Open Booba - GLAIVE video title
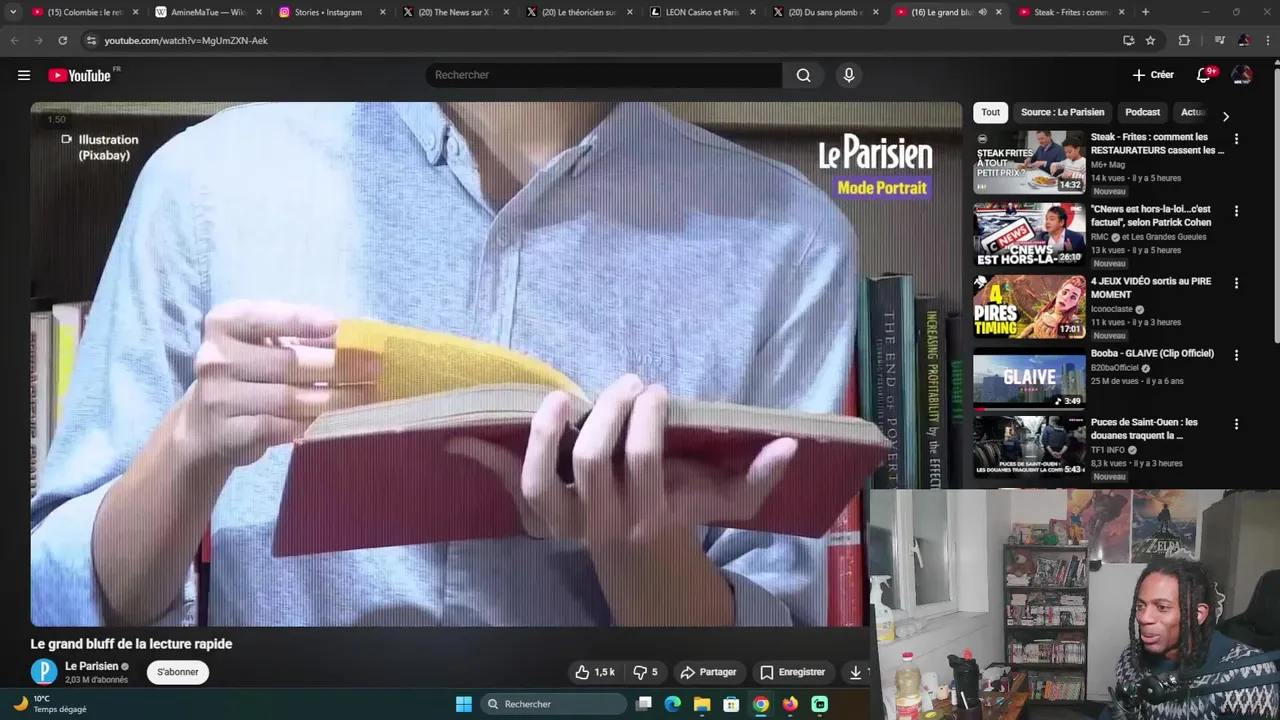The width and height of the screenshot is (1280, 720). pyautogui.click(x=1152, y=353)
